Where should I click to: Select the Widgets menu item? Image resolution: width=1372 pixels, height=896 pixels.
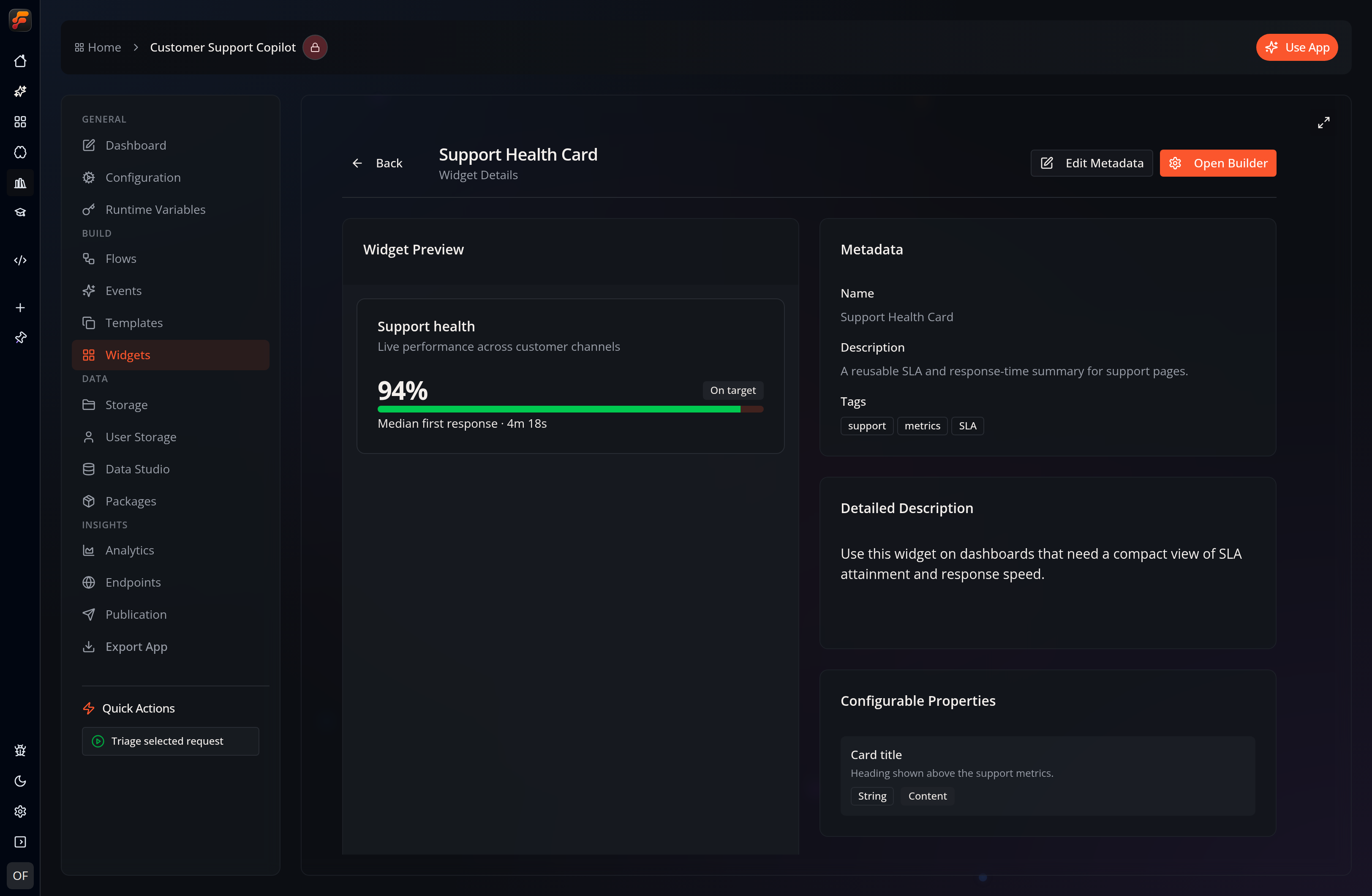point(171,355)
